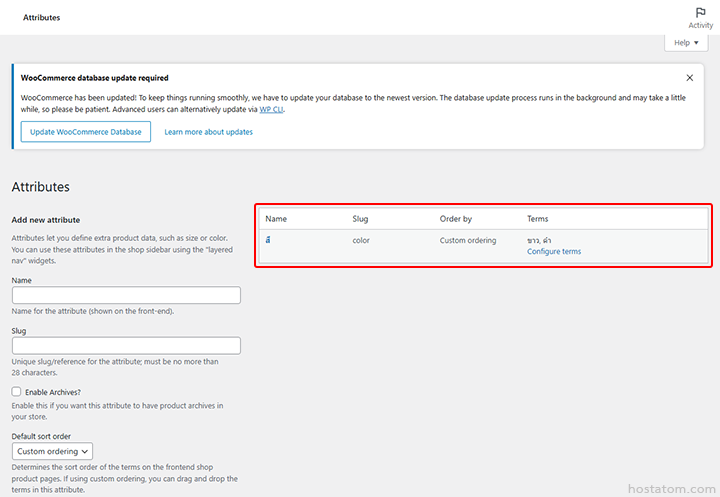720x497 pixels.
Task: Follow the WP CLI link
Action: 271,109
